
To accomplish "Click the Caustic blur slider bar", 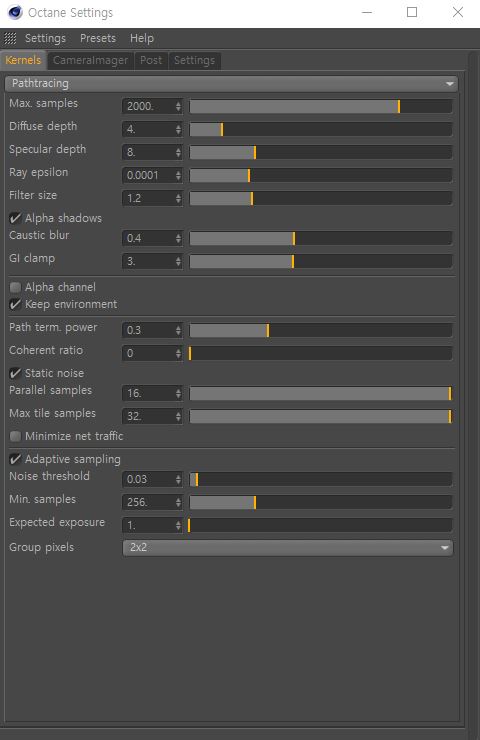I will [x=321, y=238].
